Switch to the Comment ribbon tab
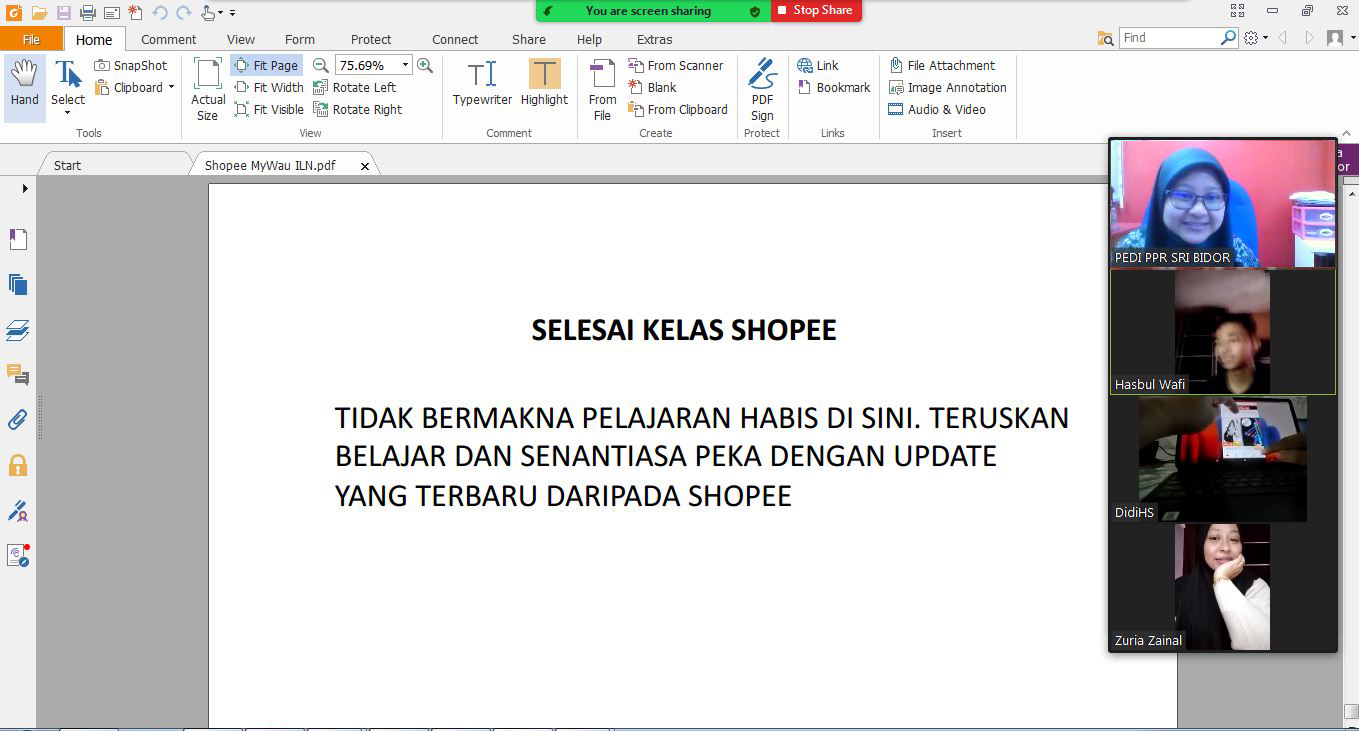 point(168,39)
